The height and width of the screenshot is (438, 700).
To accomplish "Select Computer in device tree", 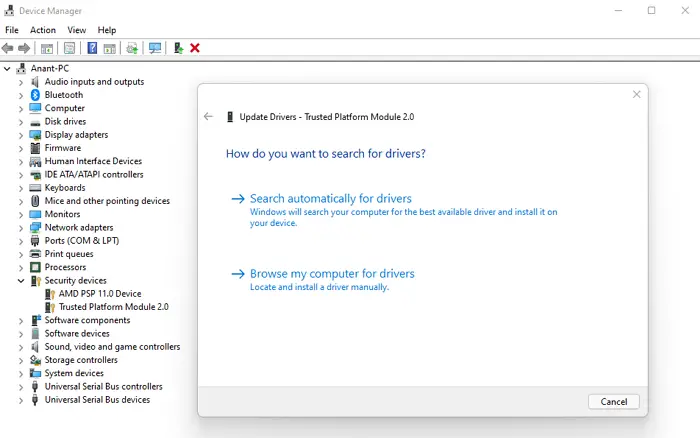I will (x=64, y=108).
